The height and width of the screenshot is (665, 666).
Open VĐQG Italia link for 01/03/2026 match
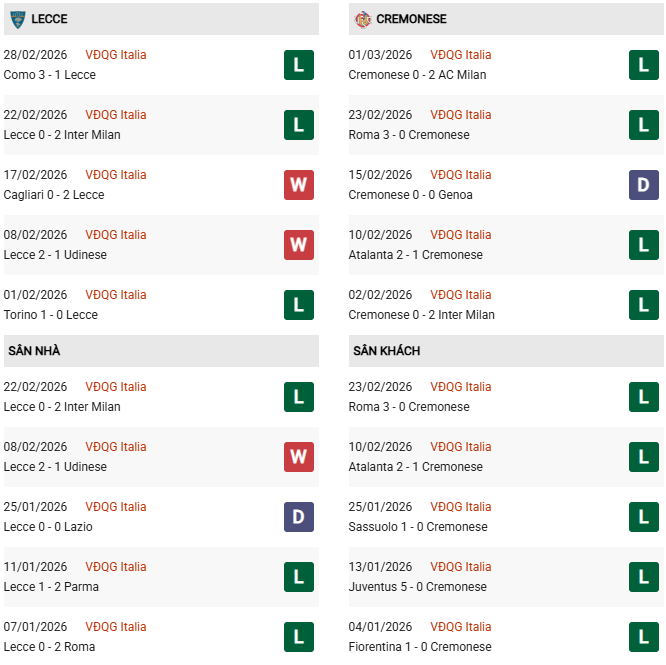tap(460, 55)
